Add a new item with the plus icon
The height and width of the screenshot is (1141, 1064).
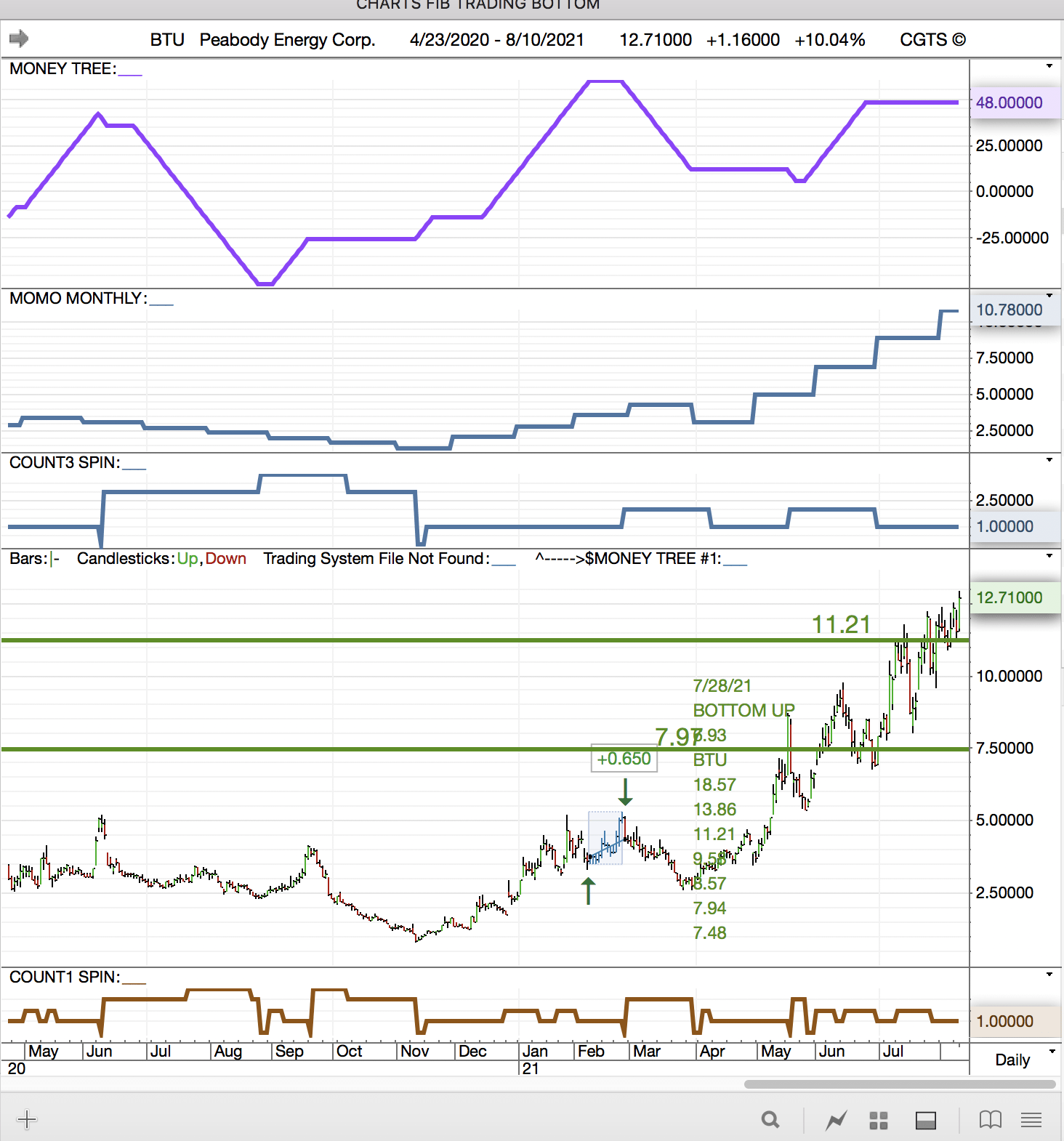point(27,1119)
